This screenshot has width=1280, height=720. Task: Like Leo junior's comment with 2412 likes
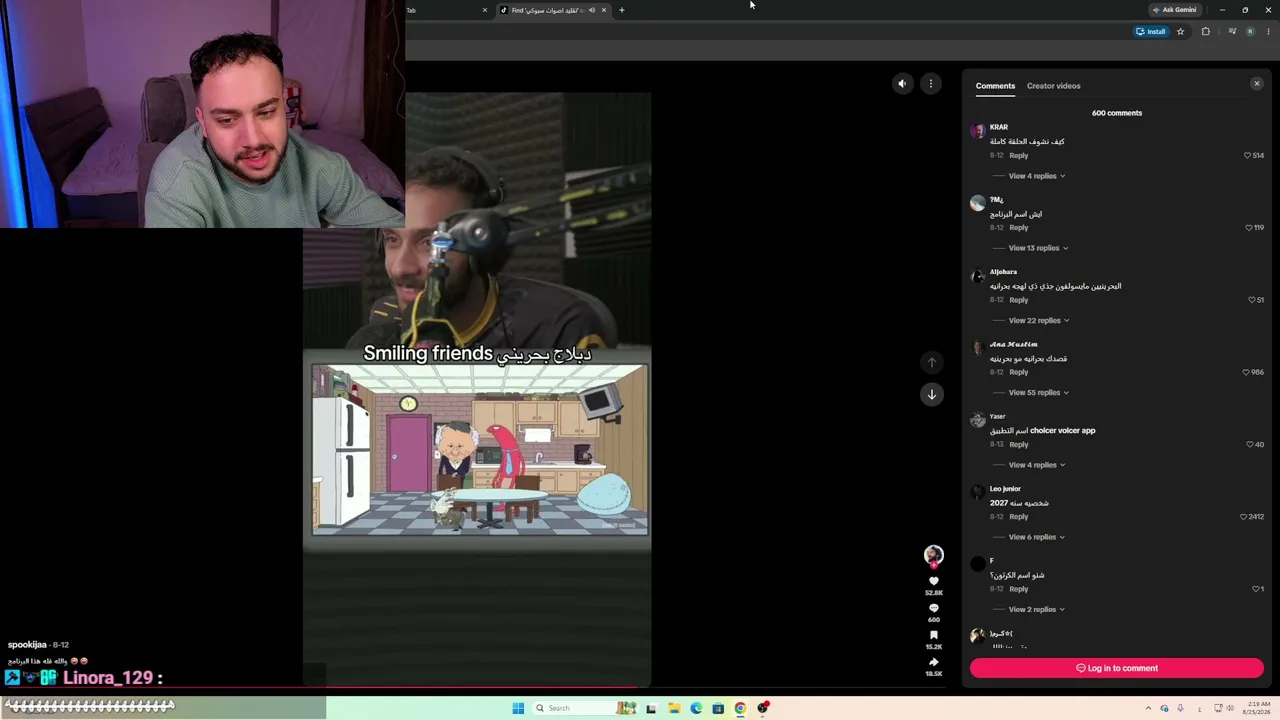(x=1244, y=517)
